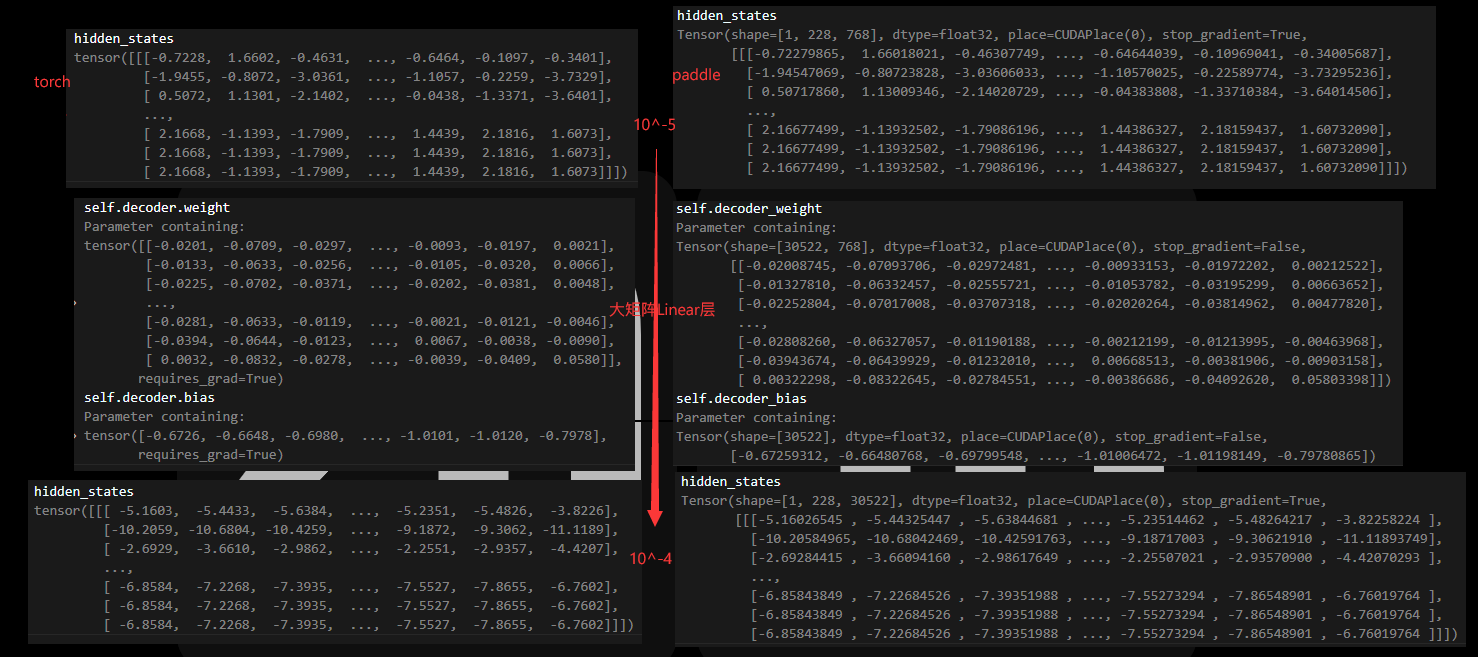Click the 'self.decoder_weight' heading
The height and width of the screenshot is (657, 1478).
pos(749,209)
